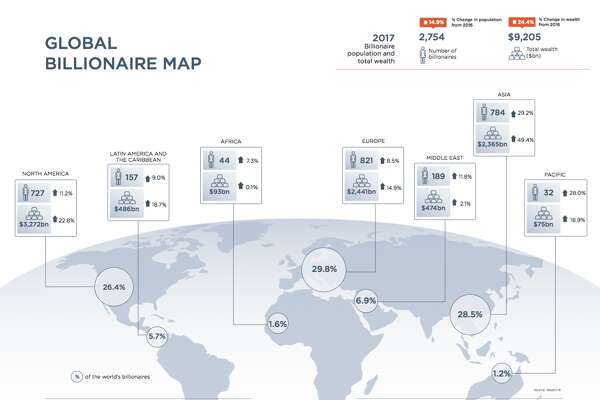Click the up arrow beside 11.2% in North America

tap(55, 193)
